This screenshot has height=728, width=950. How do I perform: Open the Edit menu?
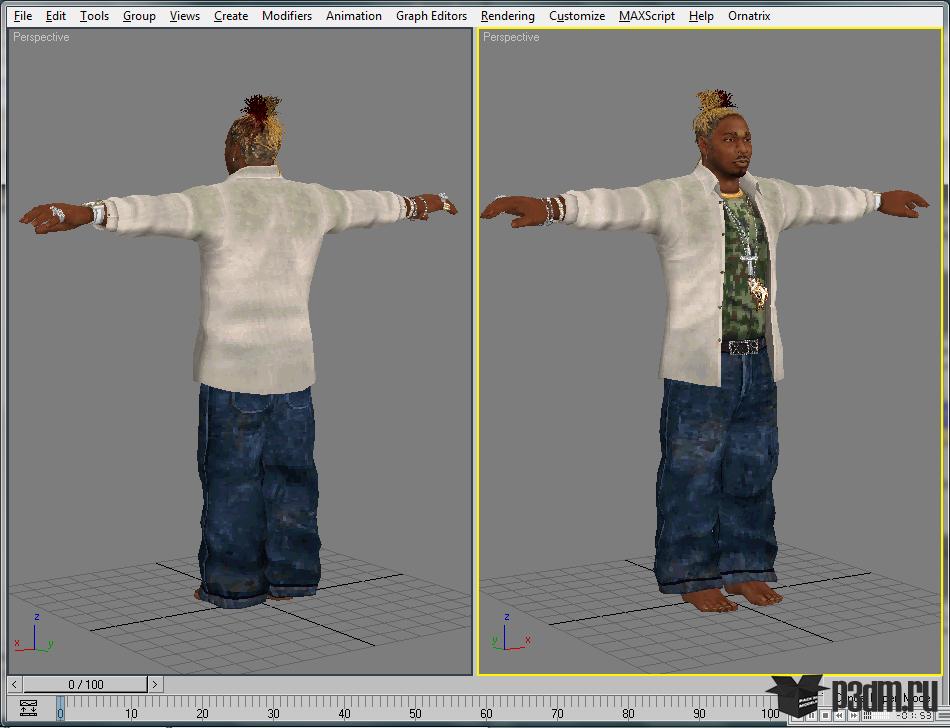pyautogui.click(x=56, y=16)
